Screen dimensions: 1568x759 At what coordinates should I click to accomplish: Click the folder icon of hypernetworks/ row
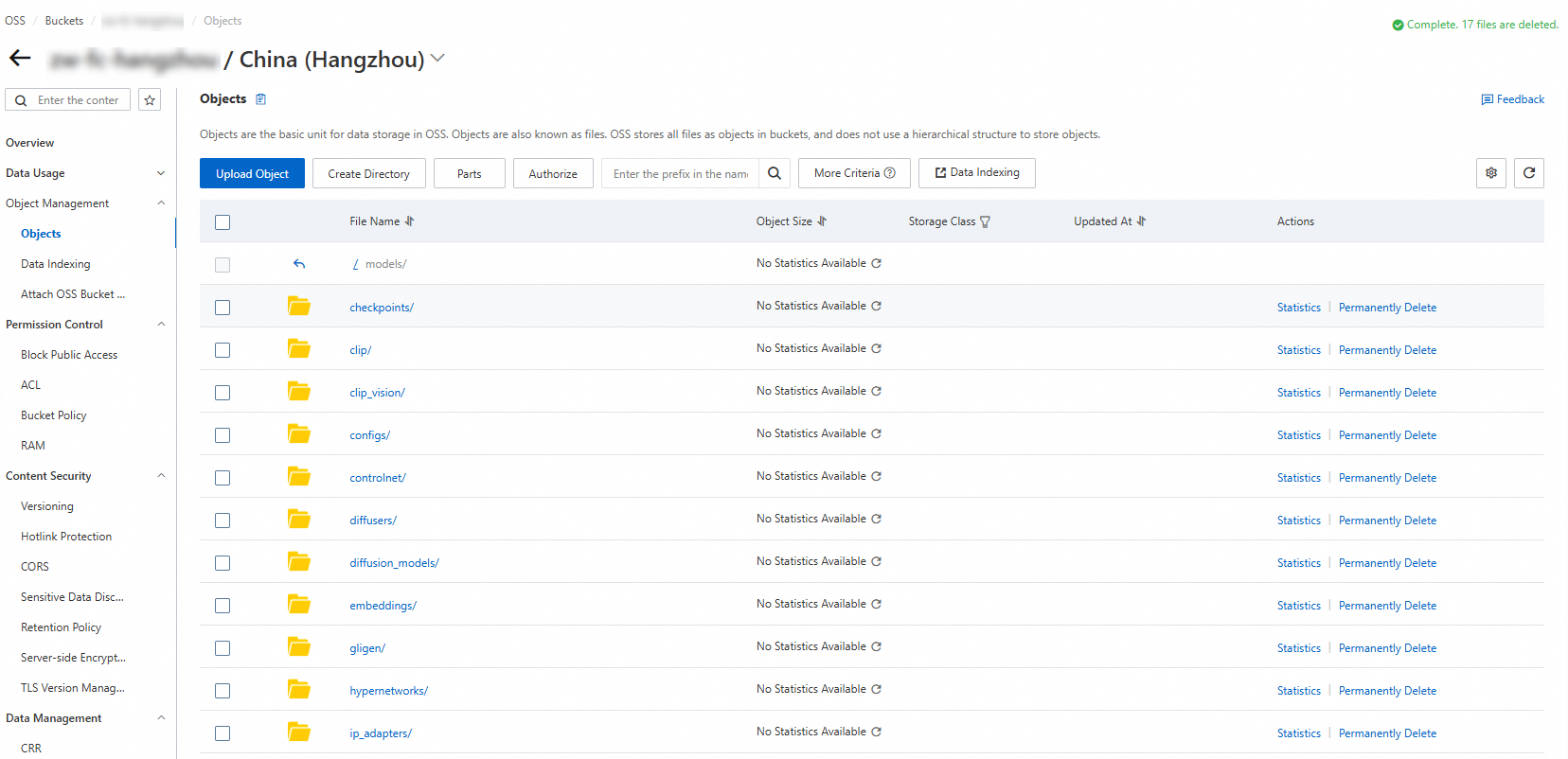click(x=299, y=690)
